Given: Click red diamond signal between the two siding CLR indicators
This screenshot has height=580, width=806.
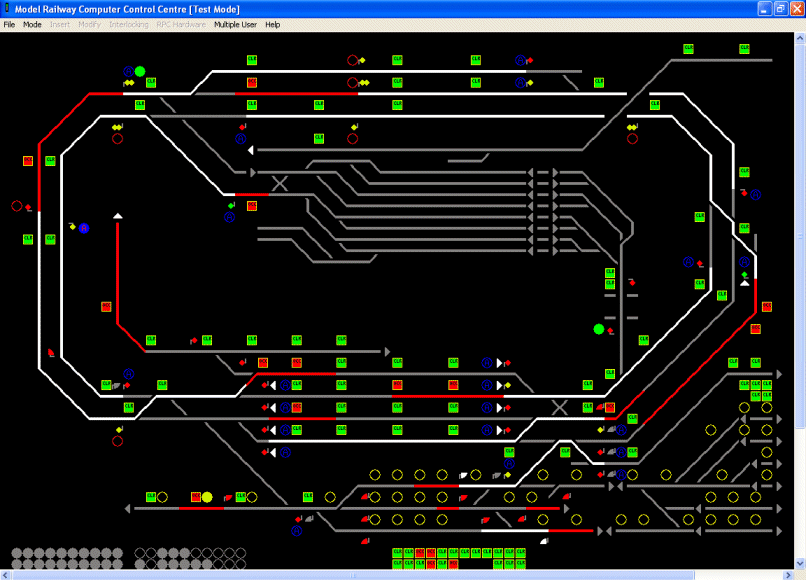Looking at the screenshot, I should [x=194, y=340].
